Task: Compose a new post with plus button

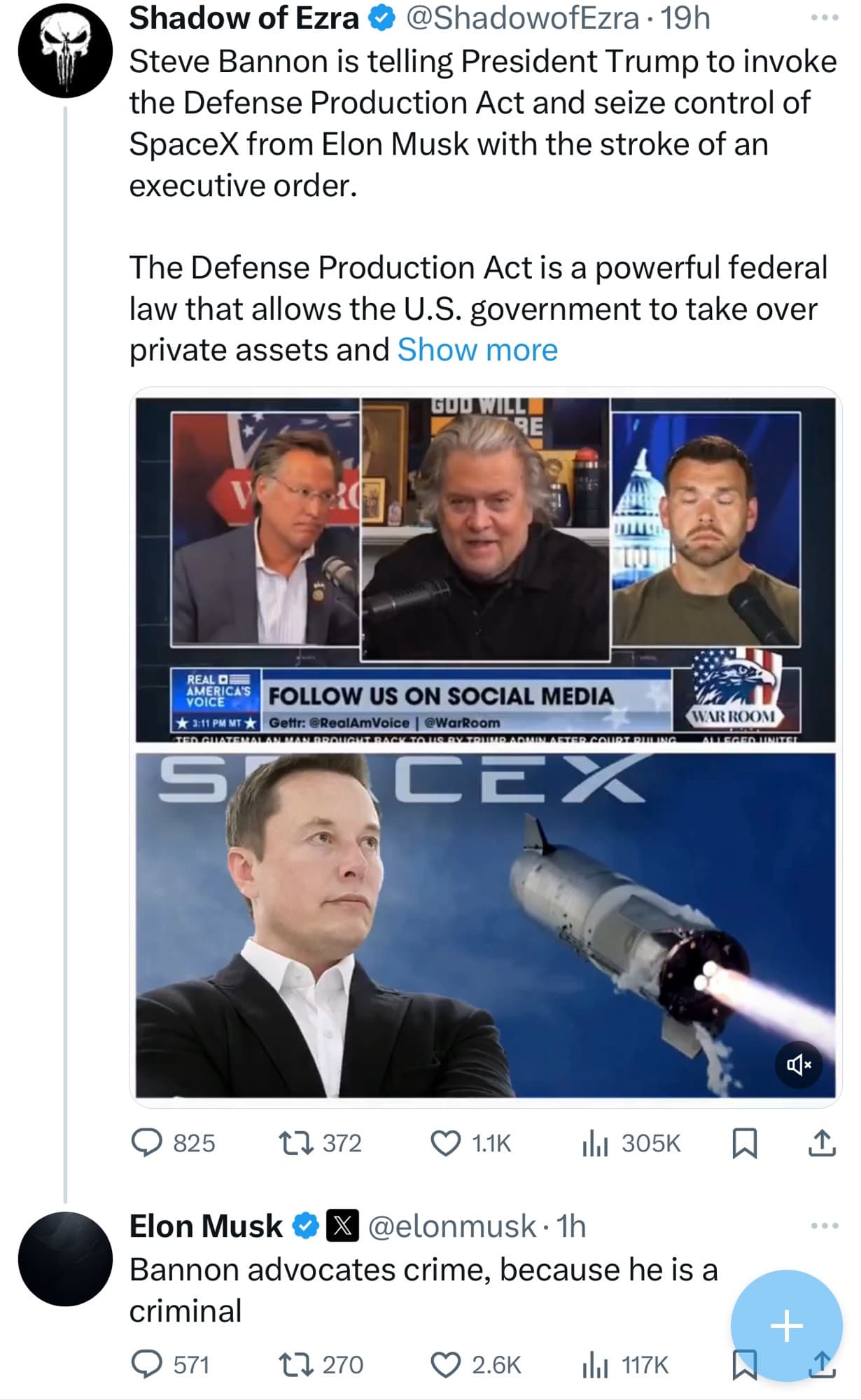Action: tap(786, 1325)
